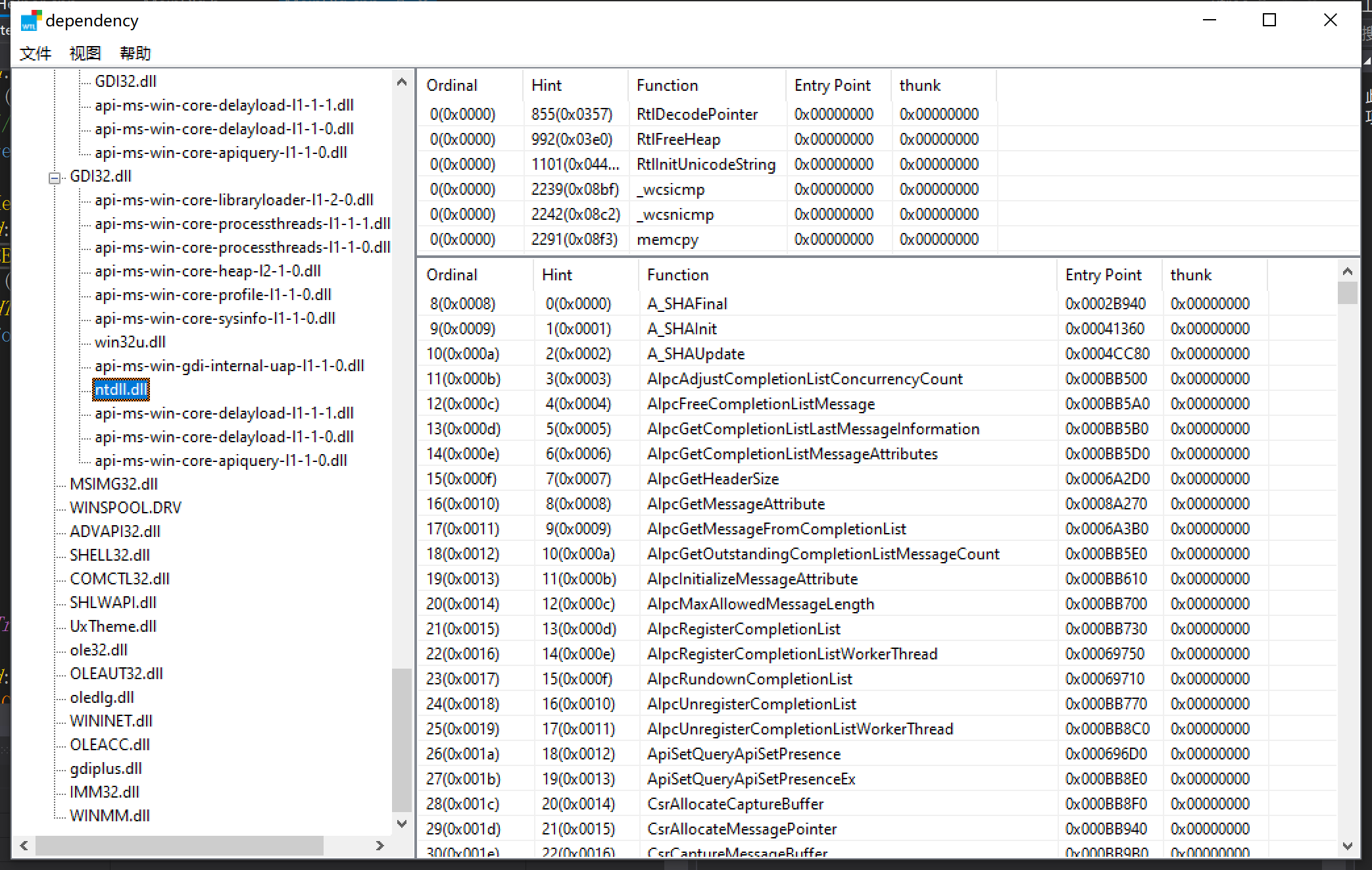Click the dependency app icon in title bar
1372x870 pixels.
coord(31,20)
